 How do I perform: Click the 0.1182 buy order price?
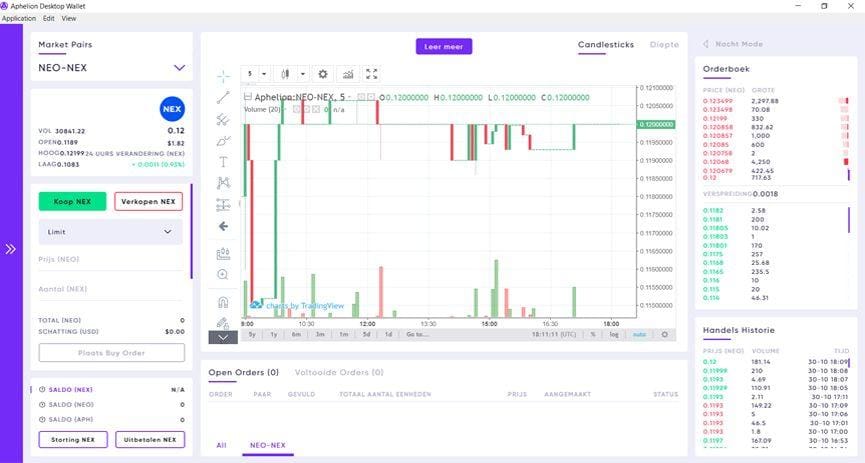click(x=713, y=210)
